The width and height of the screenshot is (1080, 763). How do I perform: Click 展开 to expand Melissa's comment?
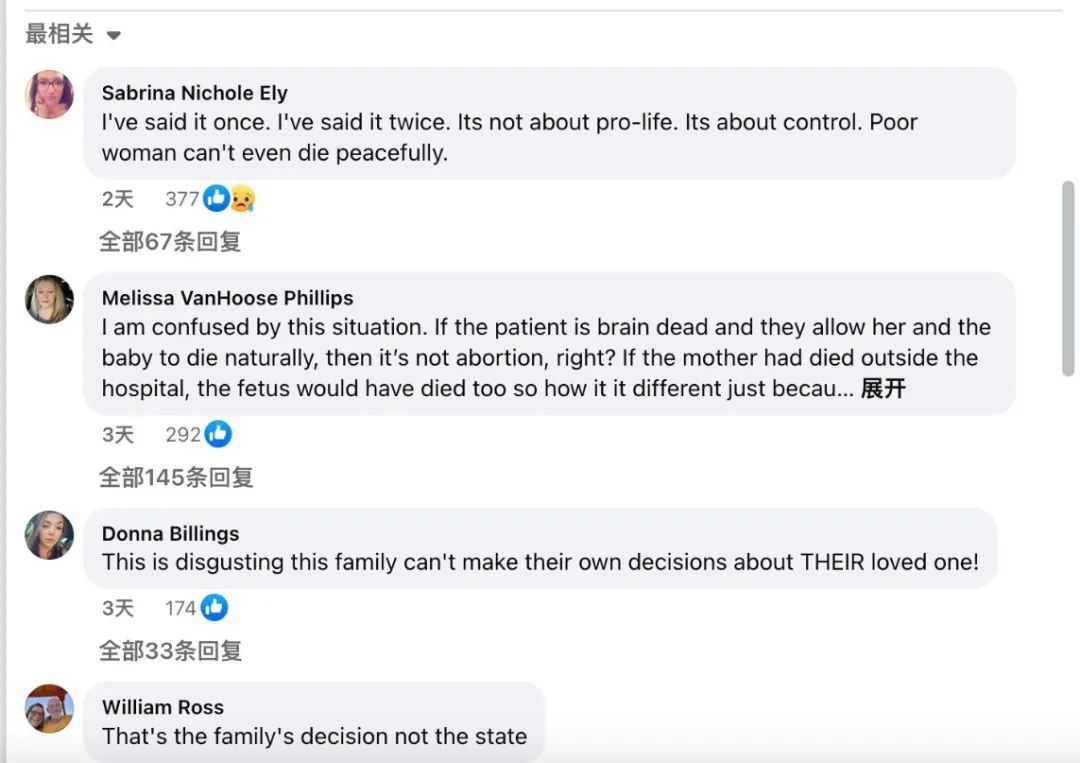pos(883,388)
